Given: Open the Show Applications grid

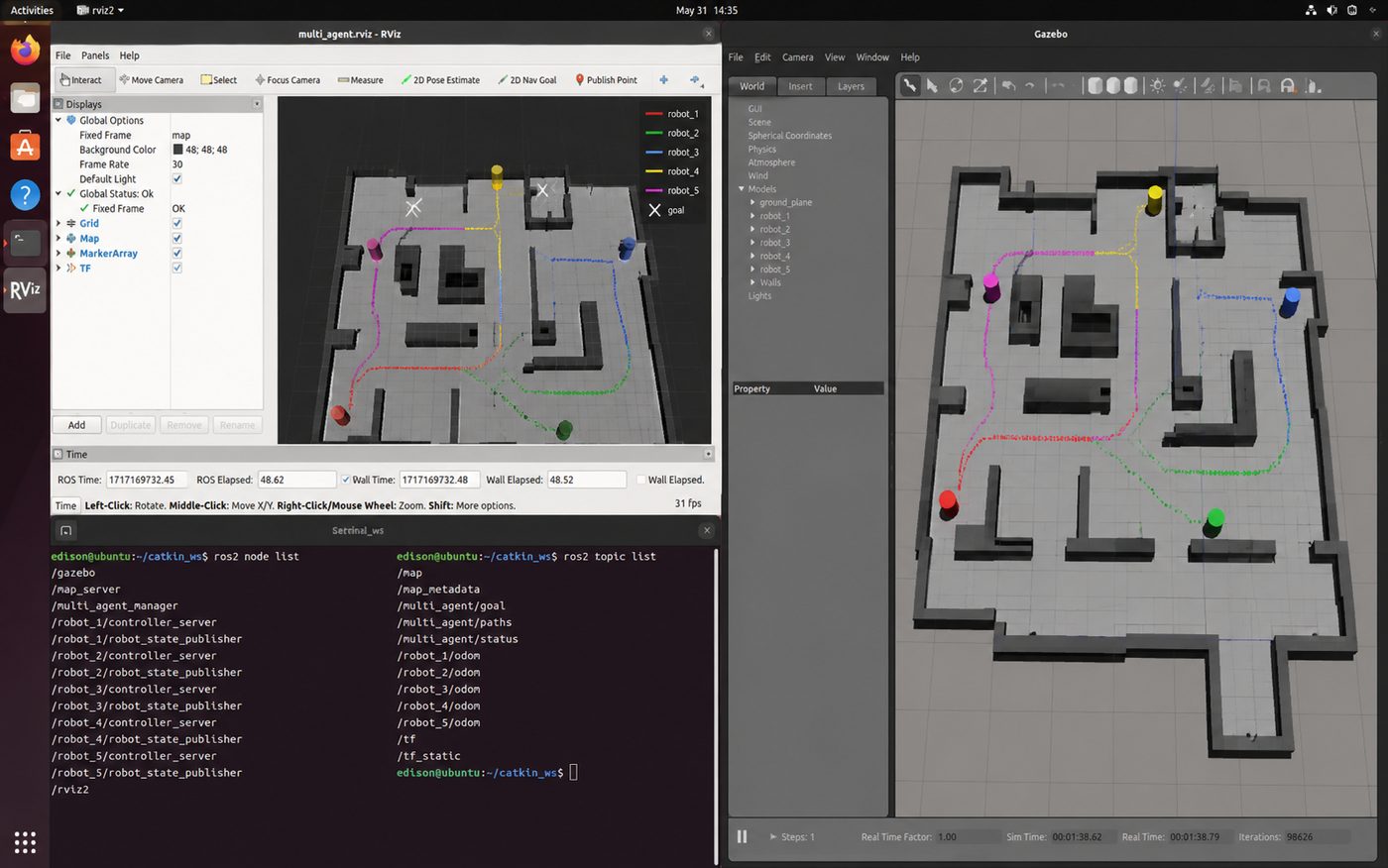Looking at the screenshot, I should click(25, 842).
